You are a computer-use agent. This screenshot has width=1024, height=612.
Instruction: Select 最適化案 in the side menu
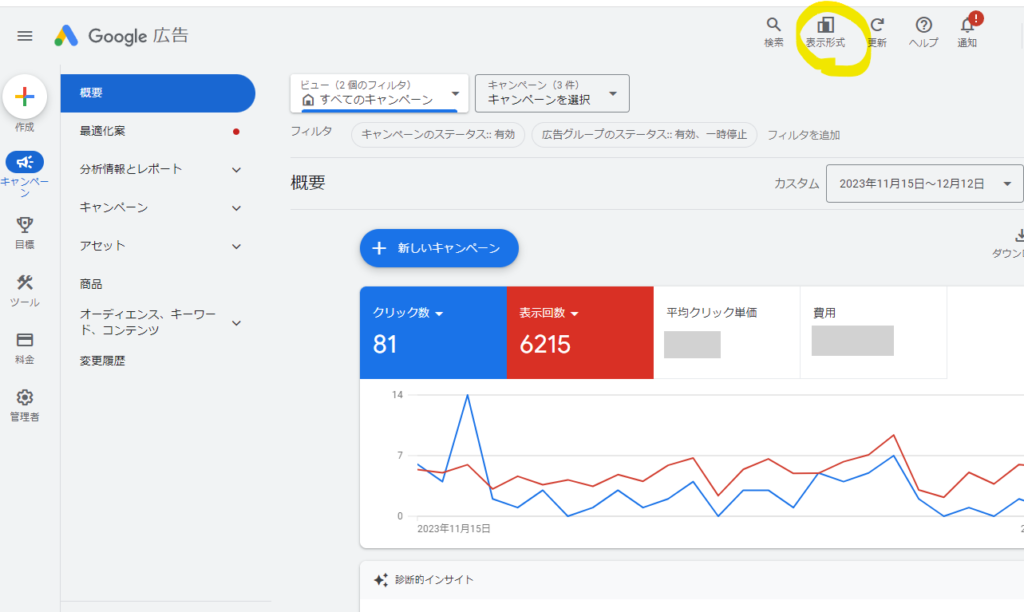pos(103,131)
